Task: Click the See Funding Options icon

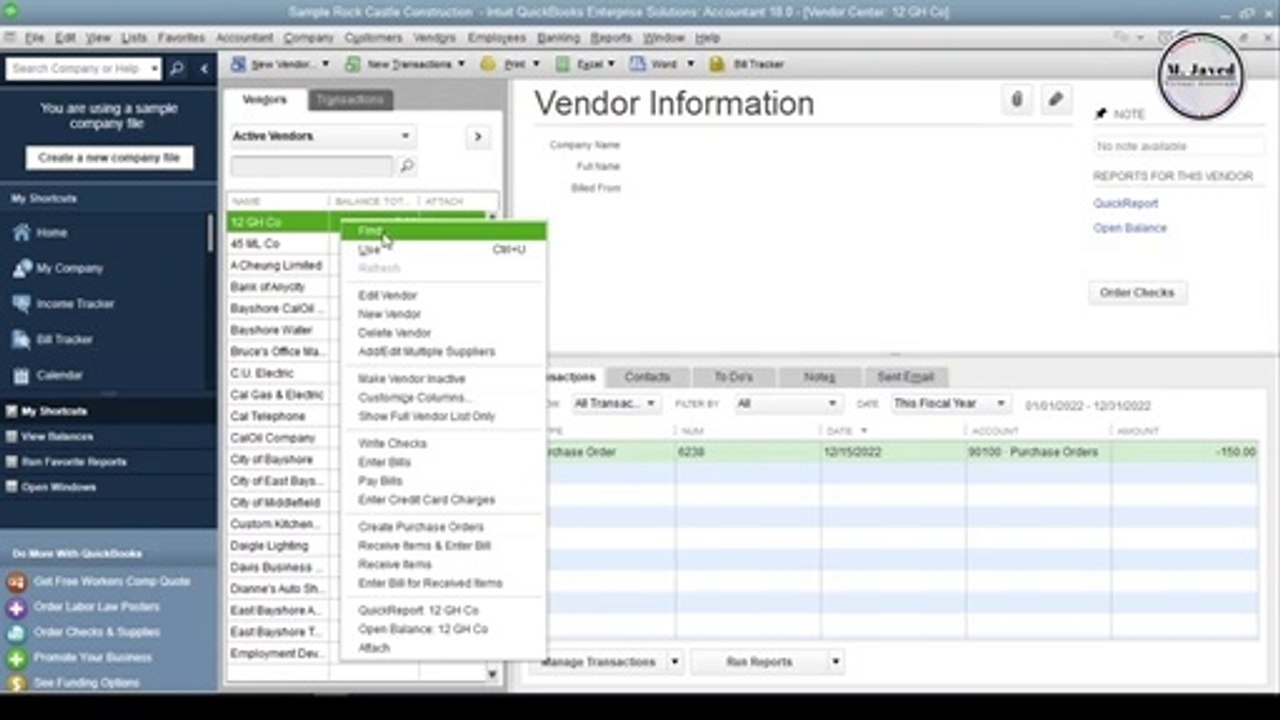Action: (x=16, y=683)
